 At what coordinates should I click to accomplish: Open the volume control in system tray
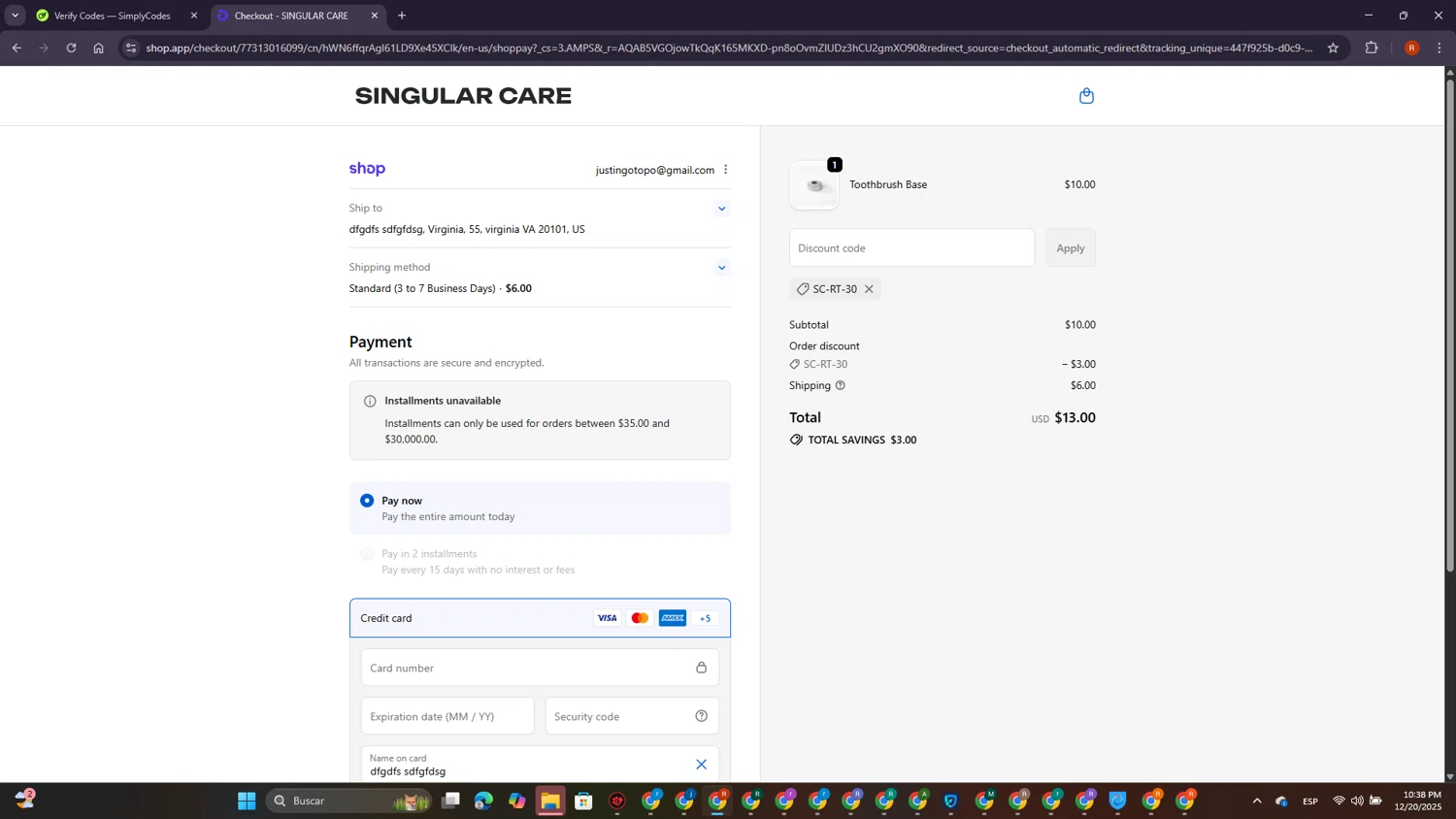(x=1357, y=801)
